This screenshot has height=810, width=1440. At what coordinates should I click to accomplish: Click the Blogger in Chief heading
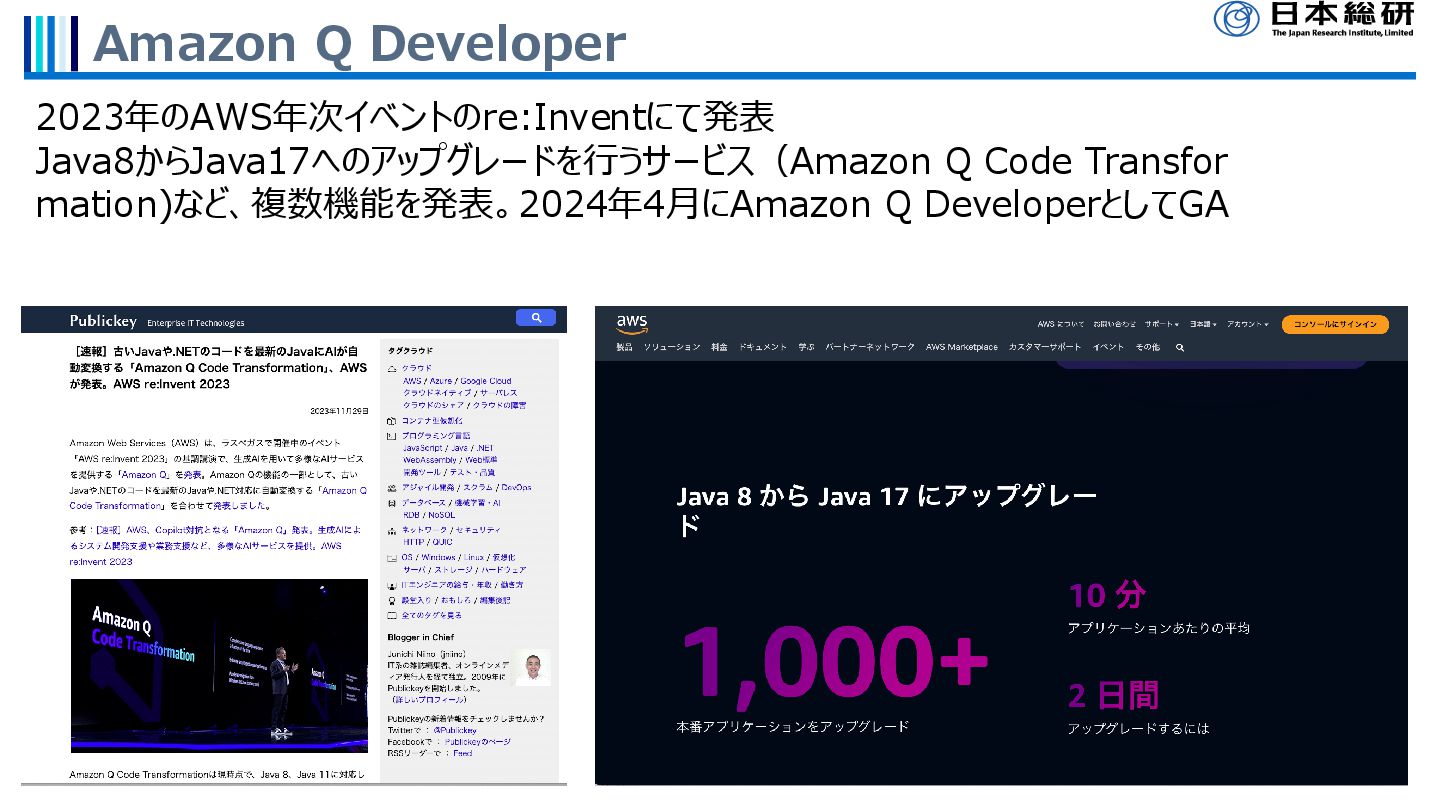[x=420, y=637]
